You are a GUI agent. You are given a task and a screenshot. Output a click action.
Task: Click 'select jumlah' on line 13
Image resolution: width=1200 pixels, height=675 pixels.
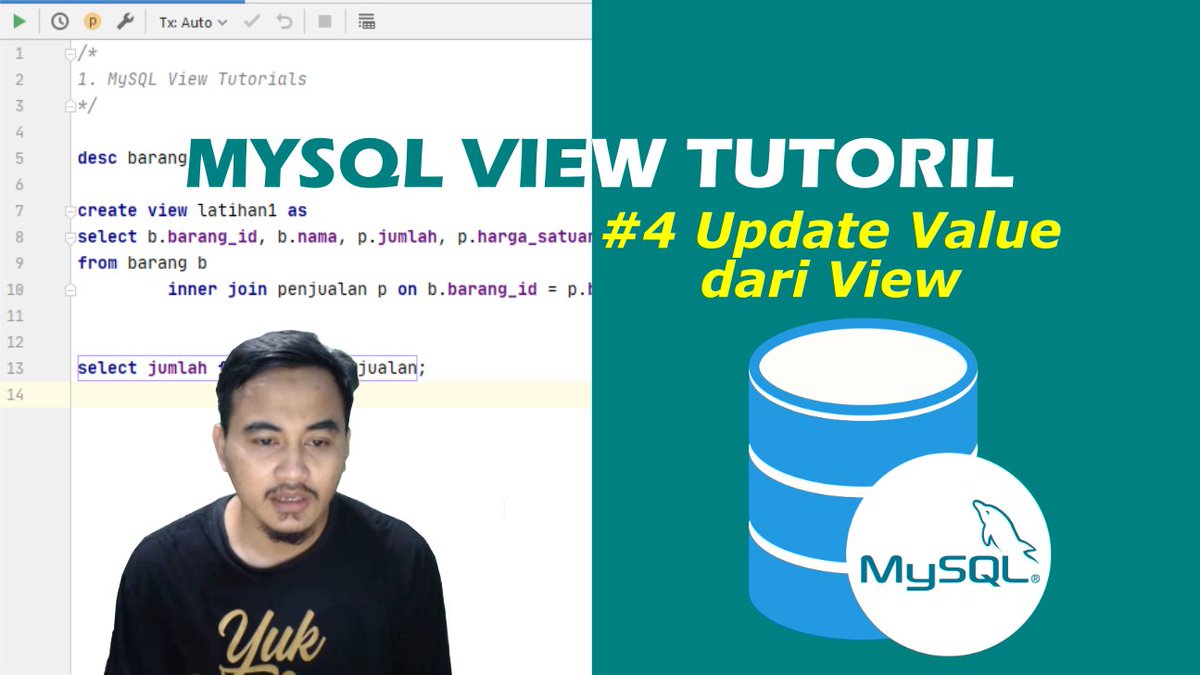tap(142, 368)
